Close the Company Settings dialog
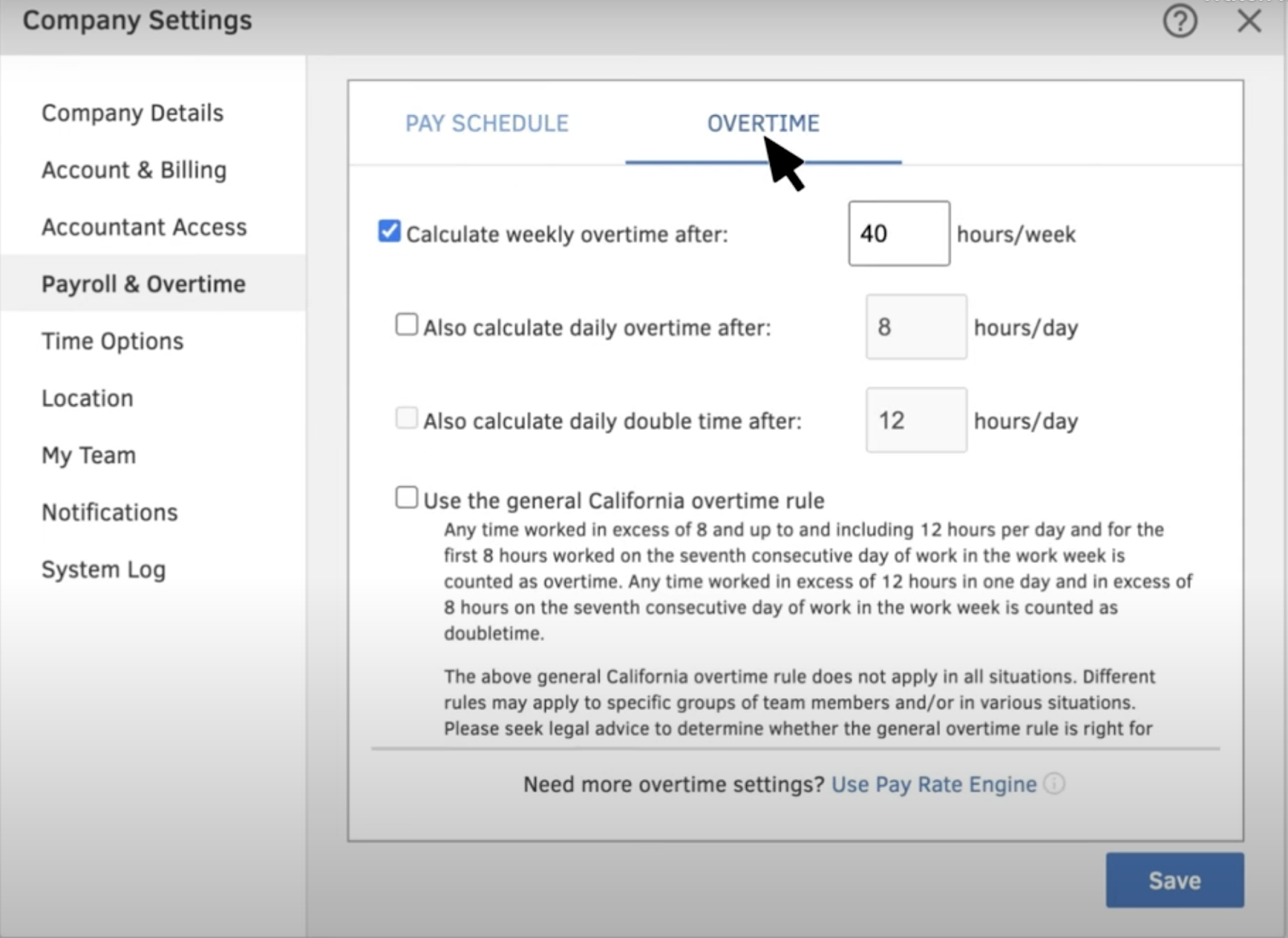The image size is (1288, 938). 1249,22
